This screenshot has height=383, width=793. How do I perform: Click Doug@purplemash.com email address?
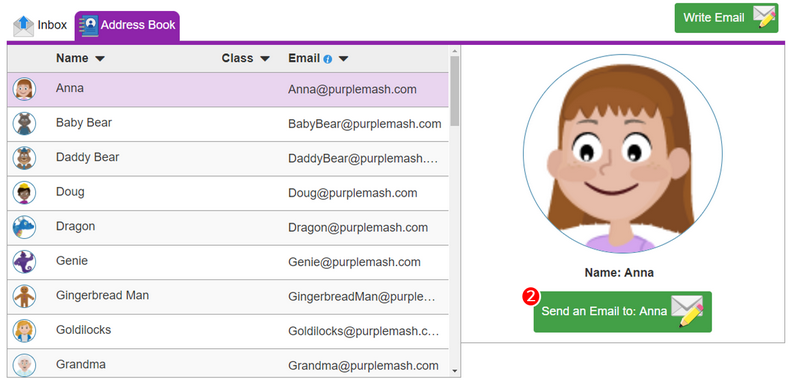click(x=353, y=193)
